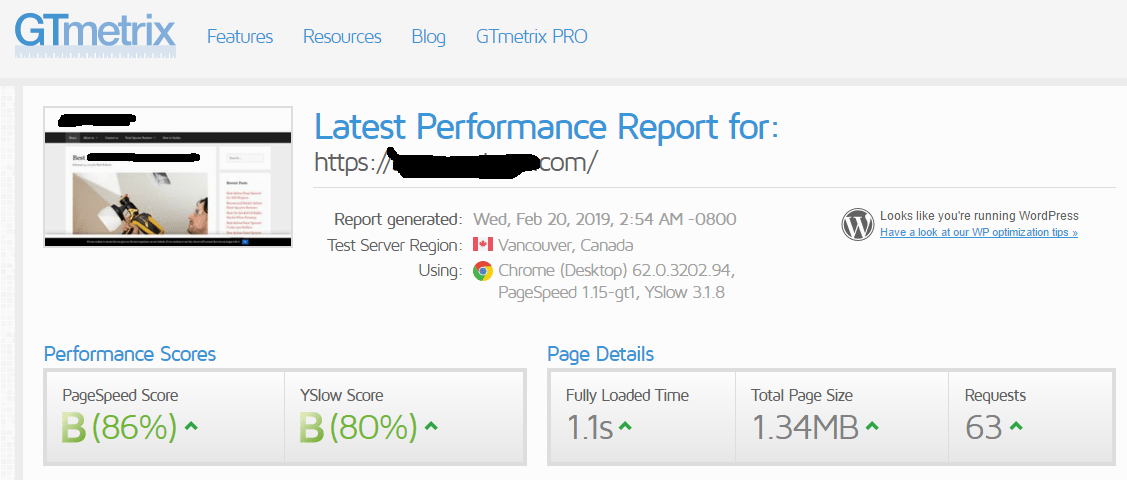This screenshot has height=480, width=1127.
Task: Open GTmetrix PRO page
Action: (532, 37)
